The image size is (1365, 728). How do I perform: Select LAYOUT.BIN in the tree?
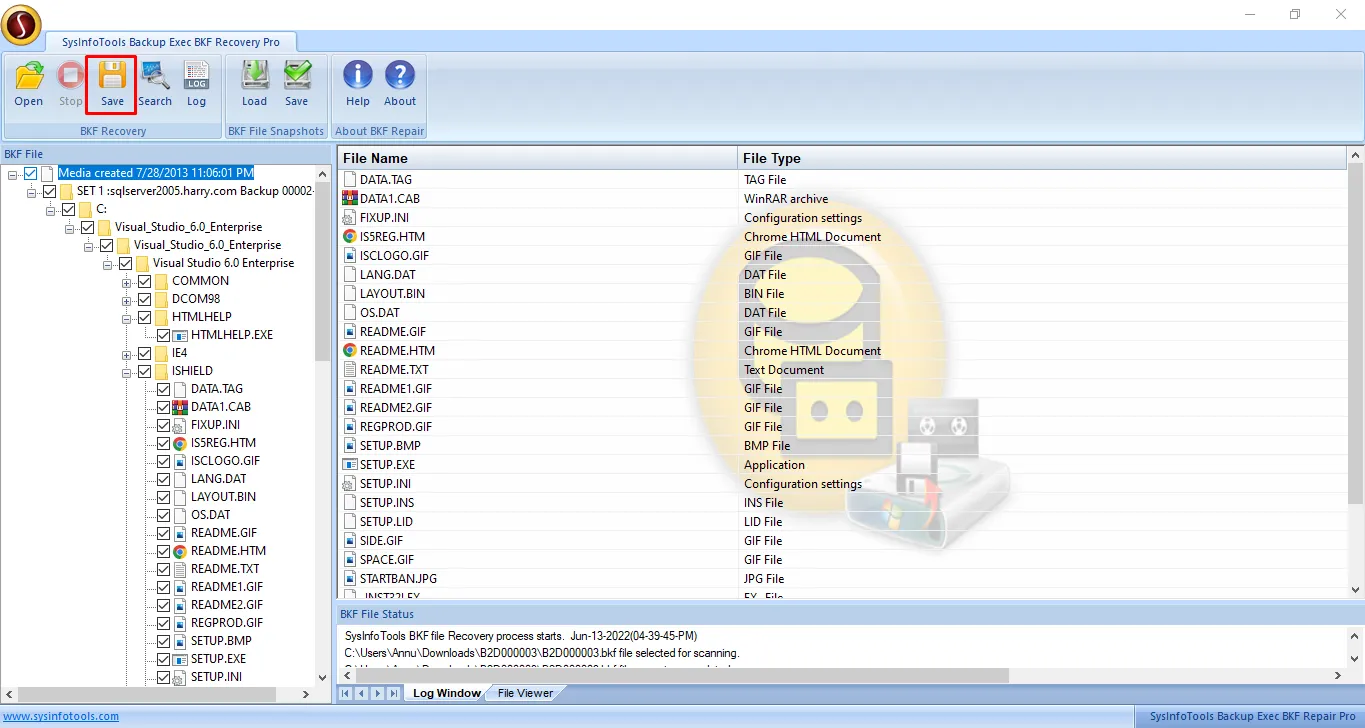(x=223, y=497)
